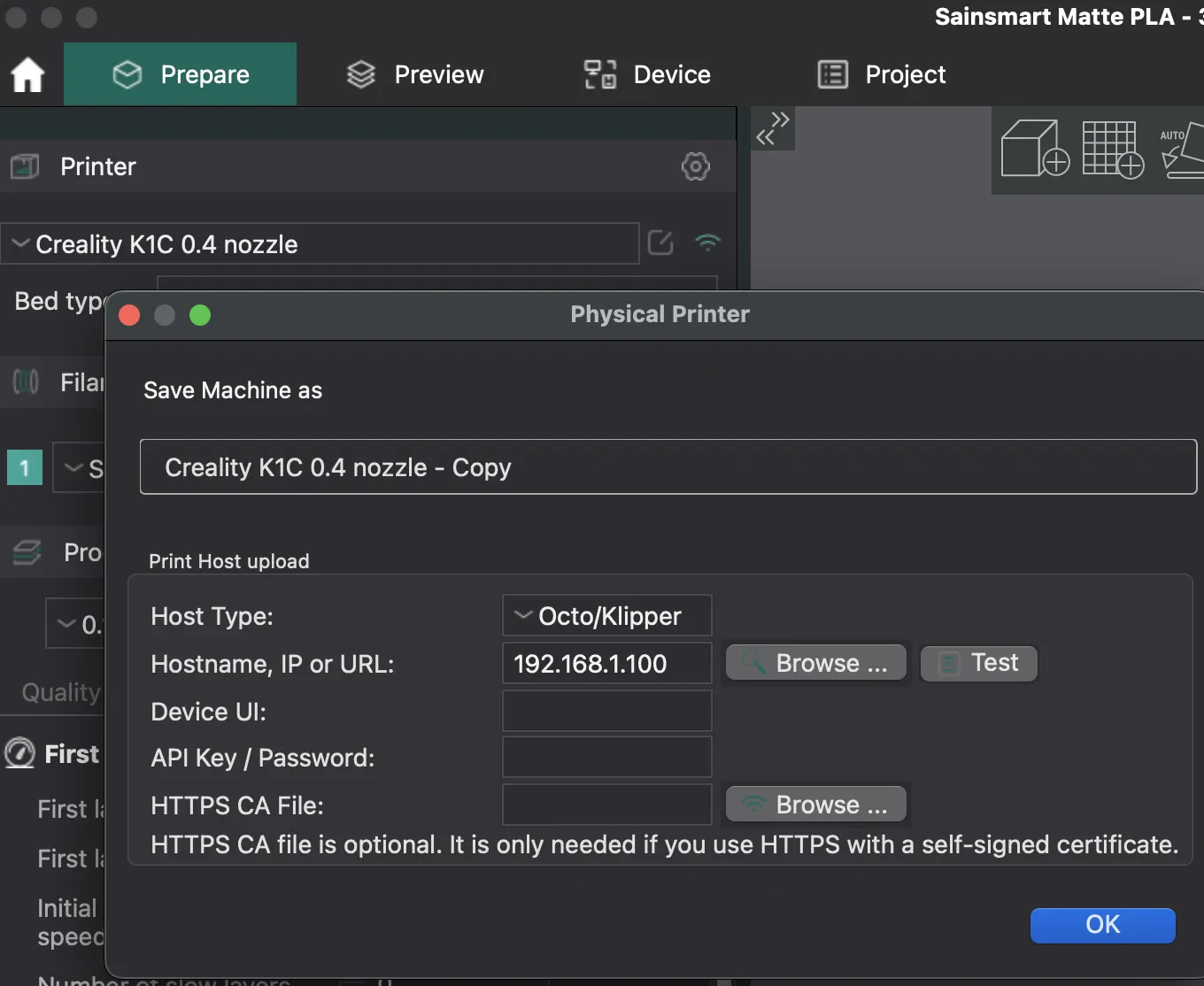Screen dimensions: 1204x986
Task: Click the Add plate grid icon
Action: [x=1112, y=149]
